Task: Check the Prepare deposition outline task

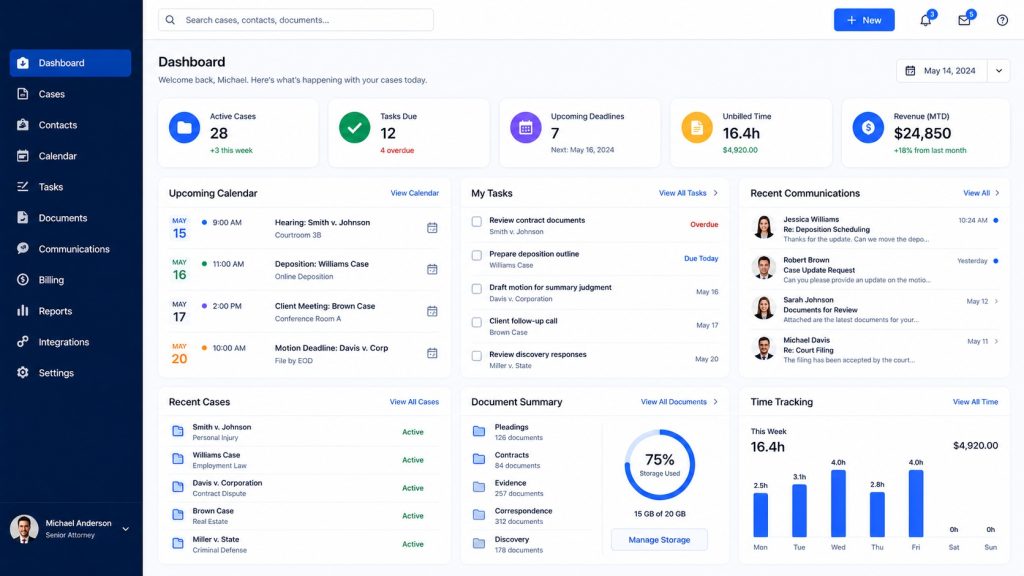Action: [x=477, y=255]
